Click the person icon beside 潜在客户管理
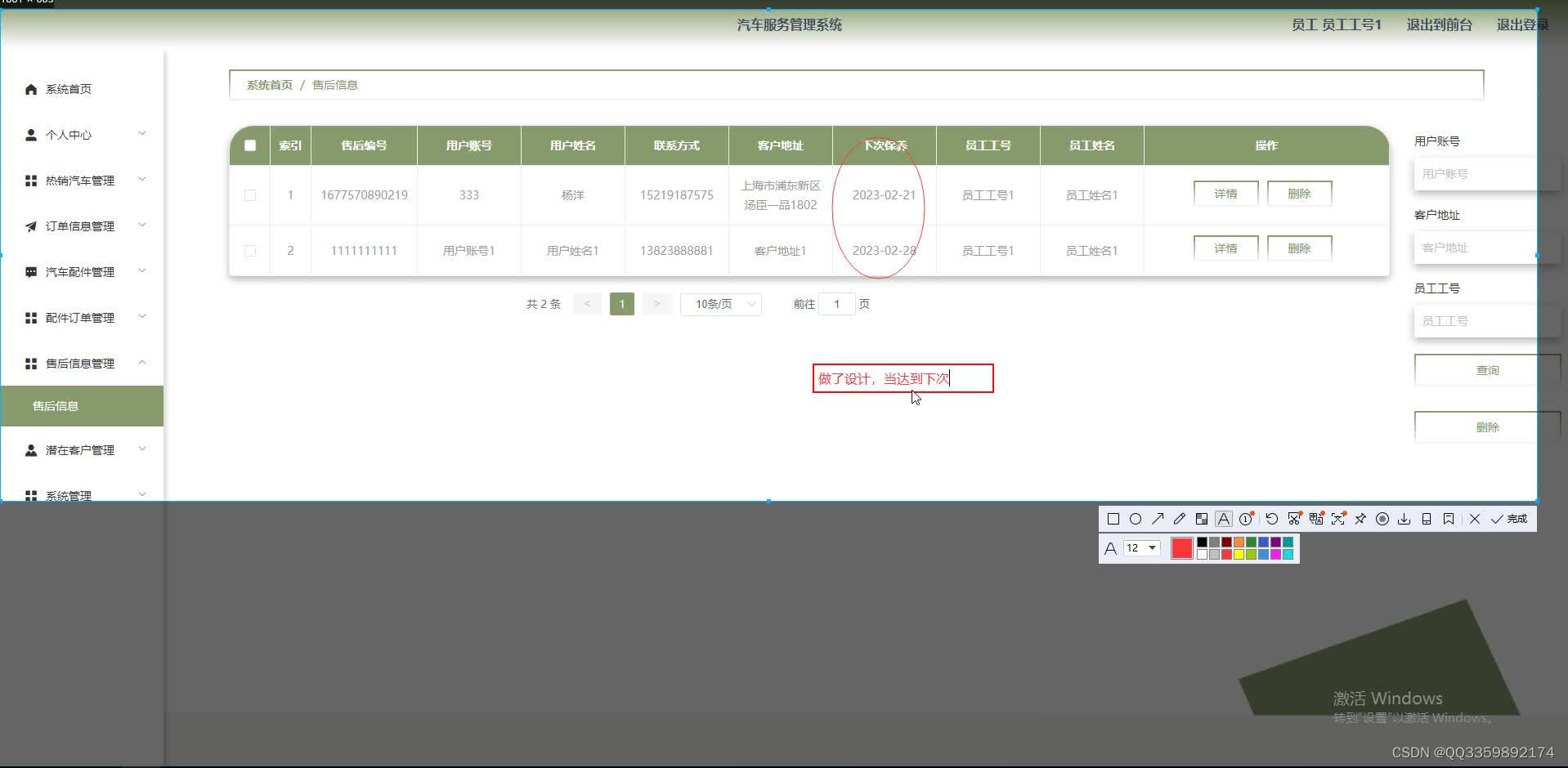Viewport: 1568px width, 768px height. (x=31, y=450)
